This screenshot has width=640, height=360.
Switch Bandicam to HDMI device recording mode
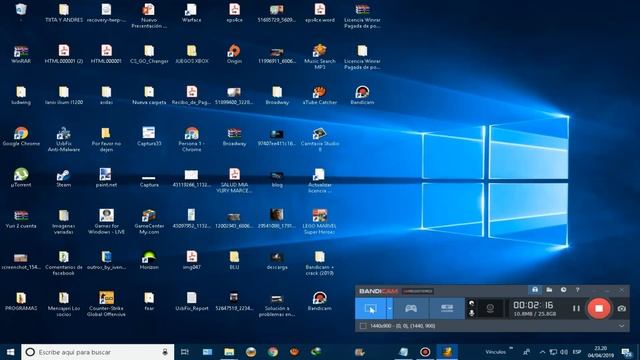(447, 309)
